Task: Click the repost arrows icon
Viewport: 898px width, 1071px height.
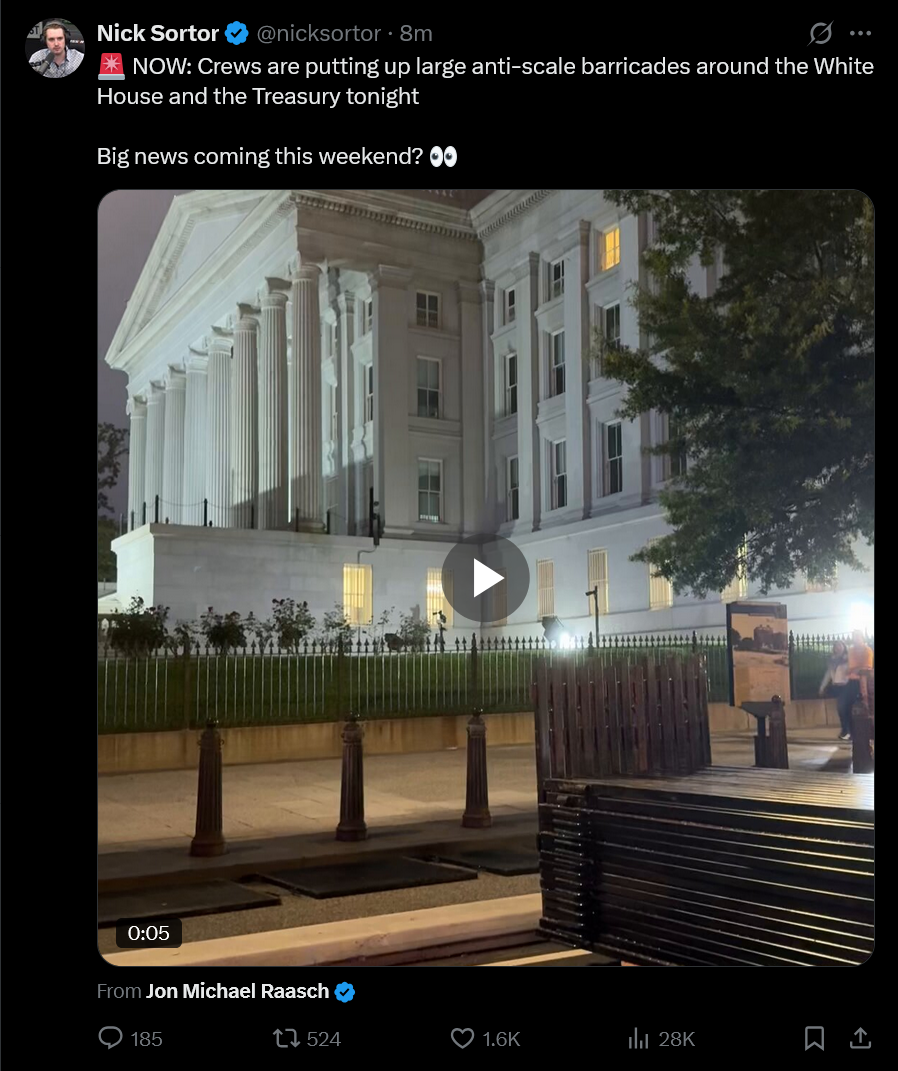Action: (x=285, y=1038)
